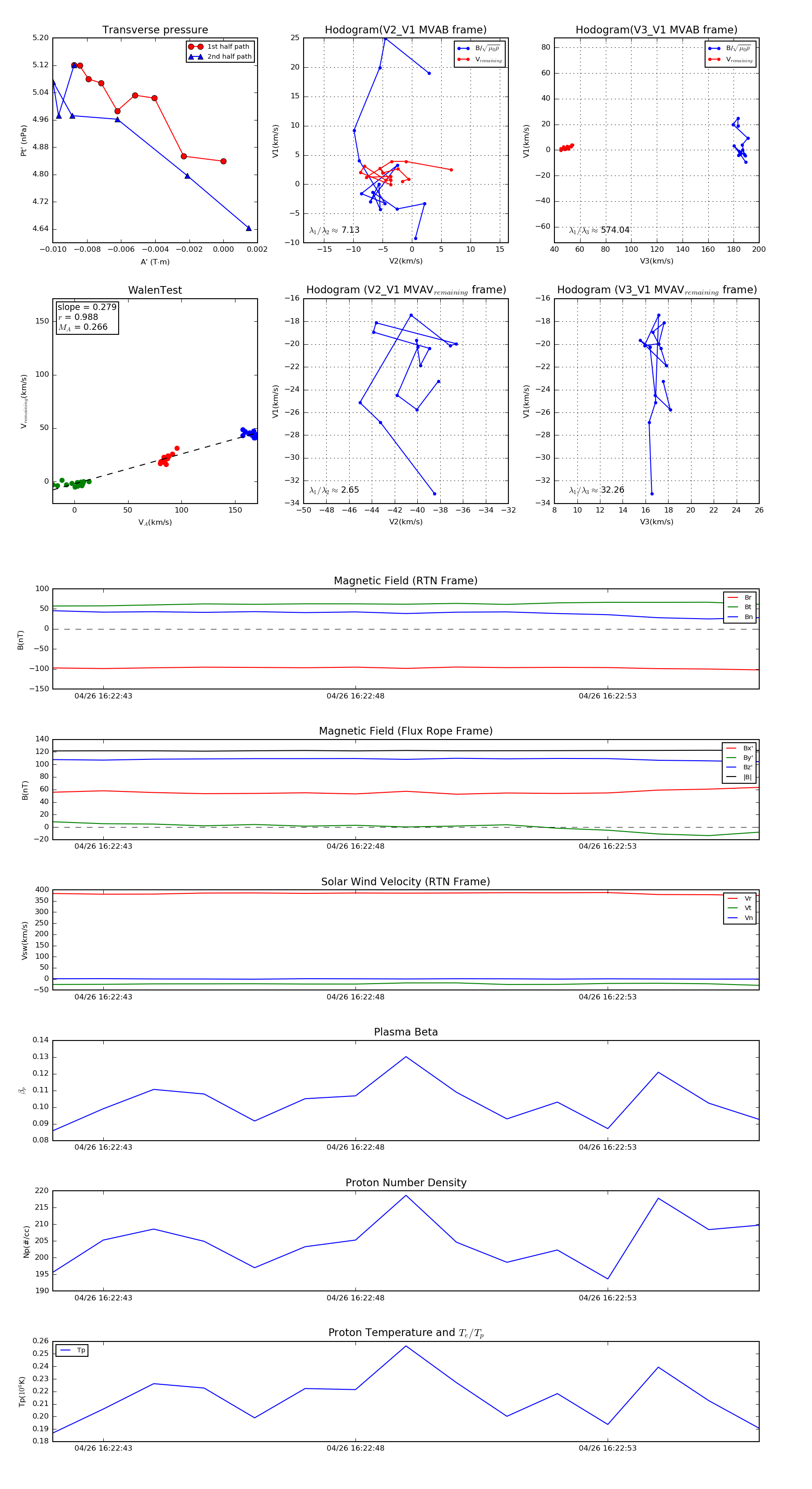Click the 'M_A = 0.266' annotation
812x1489 pixels.
coord(83,327)
